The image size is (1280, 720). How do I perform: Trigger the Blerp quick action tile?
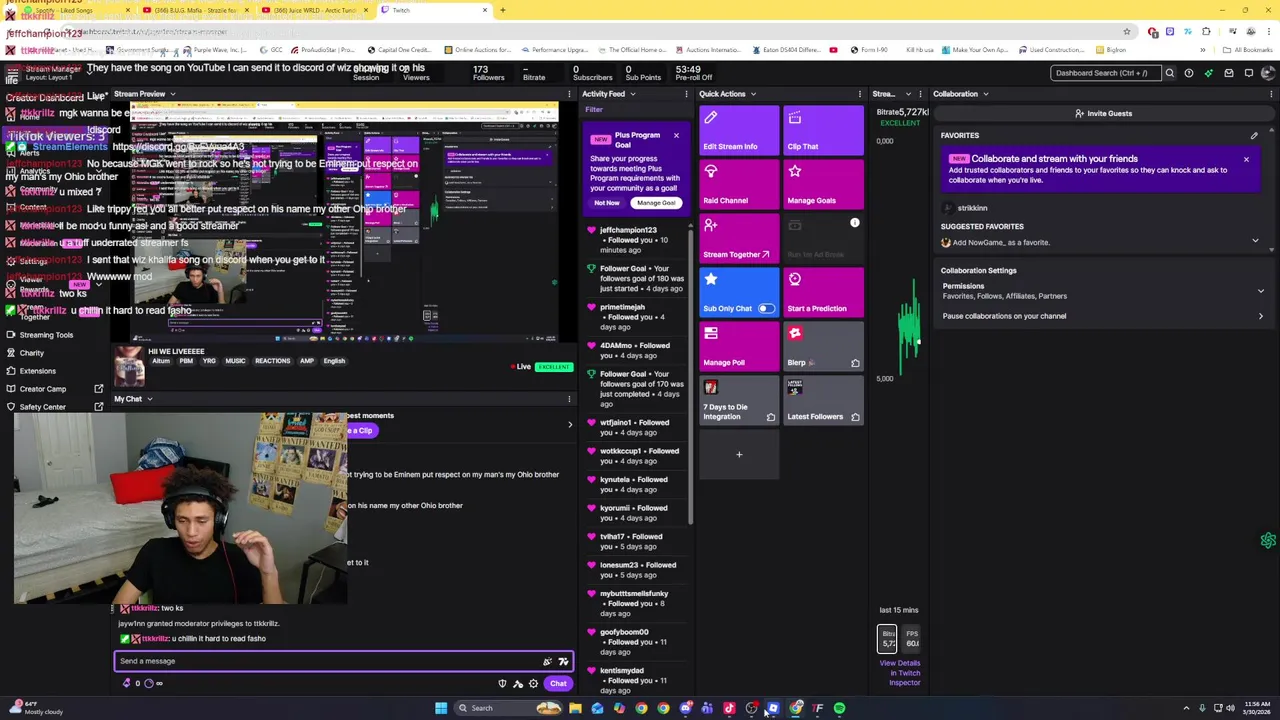tap(824, 346)
